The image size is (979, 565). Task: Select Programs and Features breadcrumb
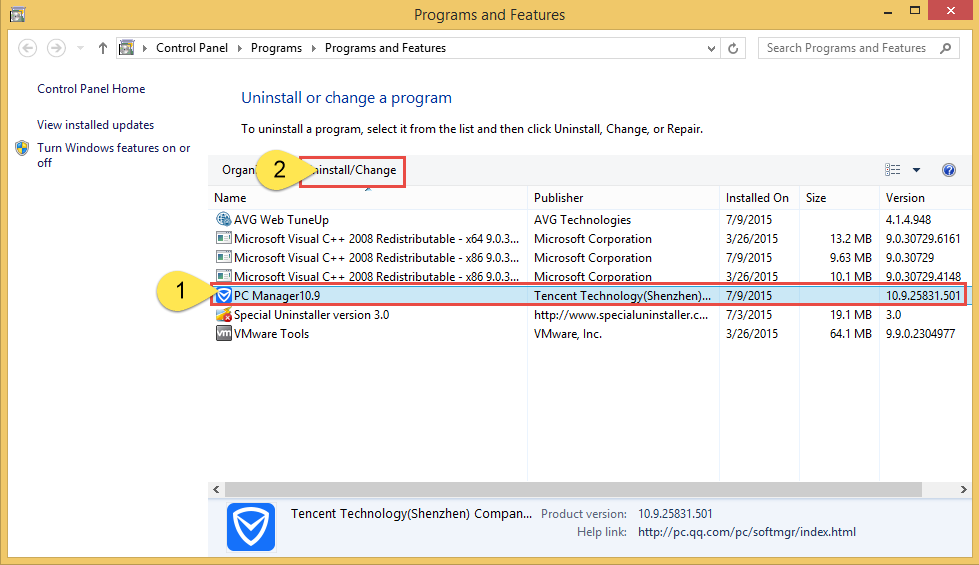[385, 48]
